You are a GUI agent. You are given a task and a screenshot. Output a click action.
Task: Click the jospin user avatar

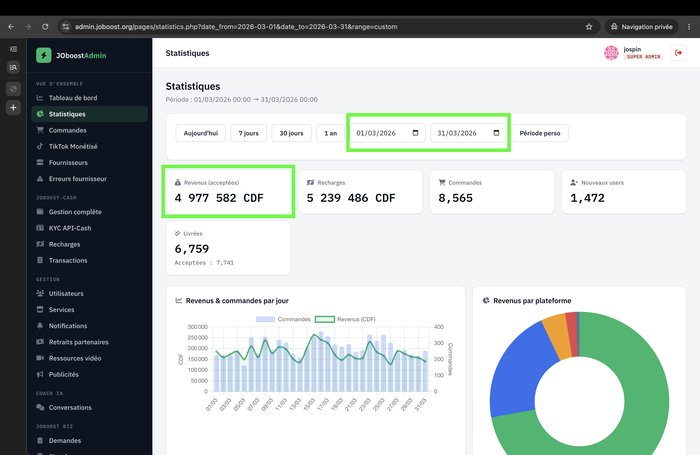pos(611,53)
